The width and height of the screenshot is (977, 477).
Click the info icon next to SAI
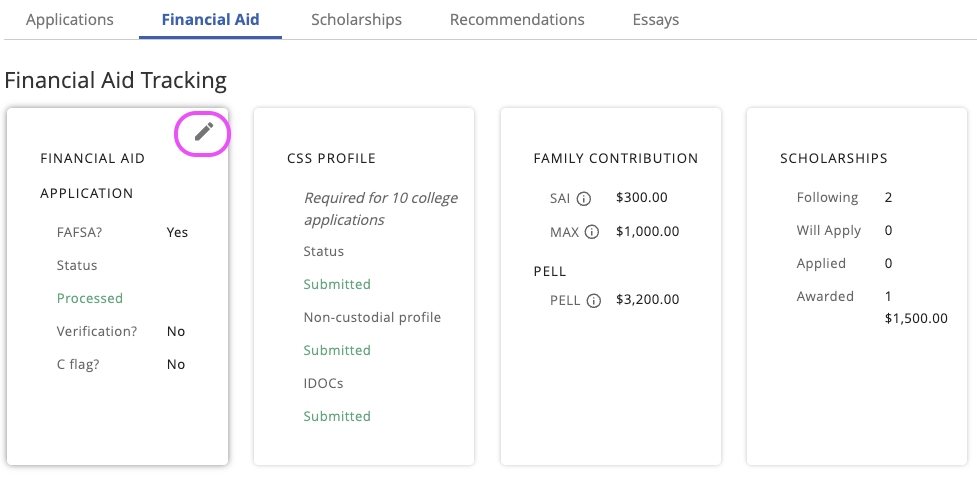[584, 199]
